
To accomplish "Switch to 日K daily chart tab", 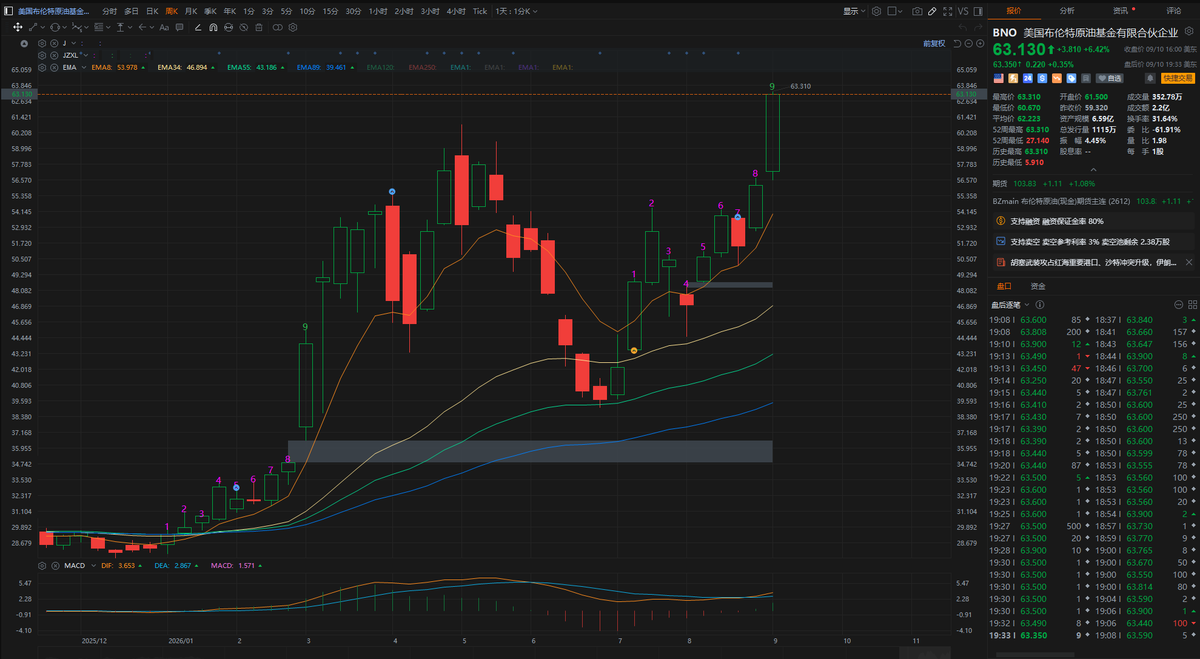I will coord(152,11).
